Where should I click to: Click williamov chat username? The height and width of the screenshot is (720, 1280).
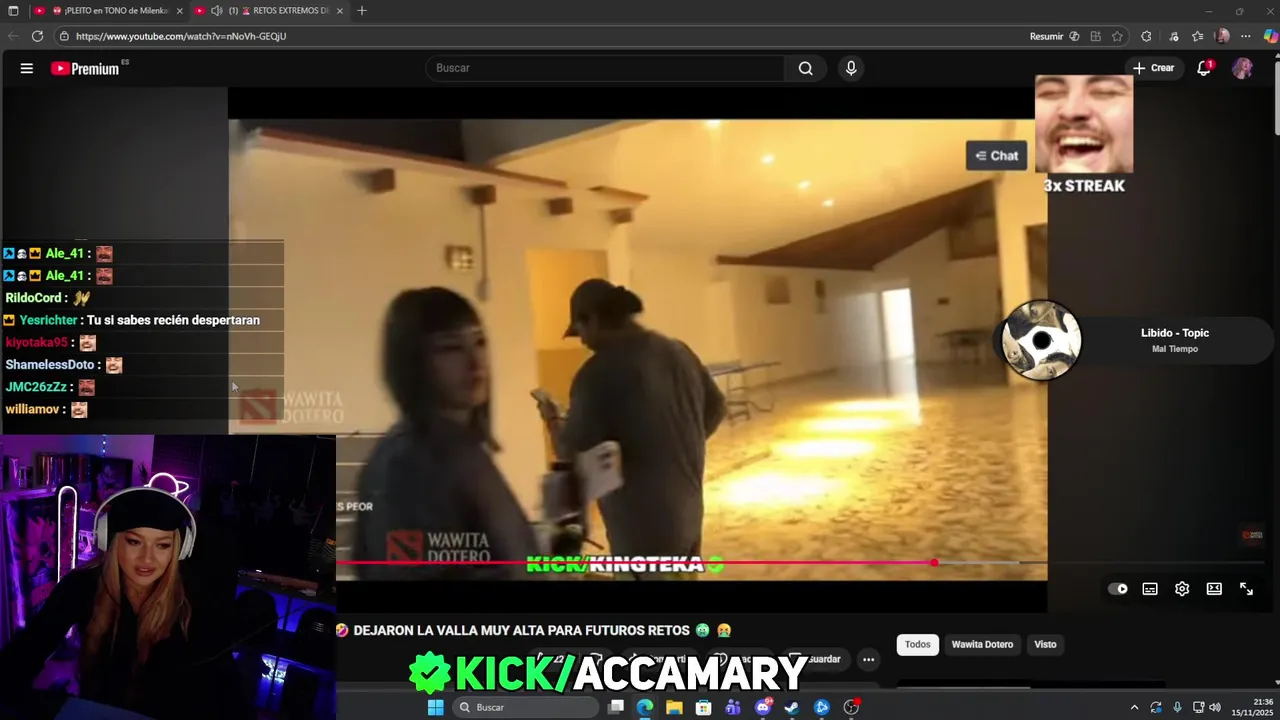click(31, 409)
